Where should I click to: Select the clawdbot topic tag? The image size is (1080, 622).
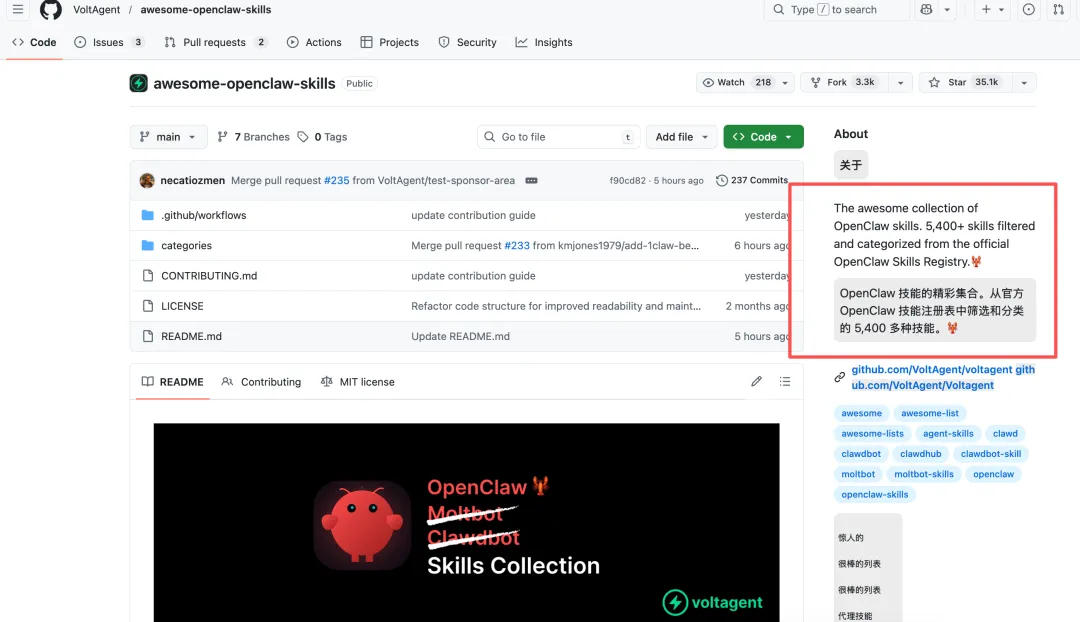861,454
